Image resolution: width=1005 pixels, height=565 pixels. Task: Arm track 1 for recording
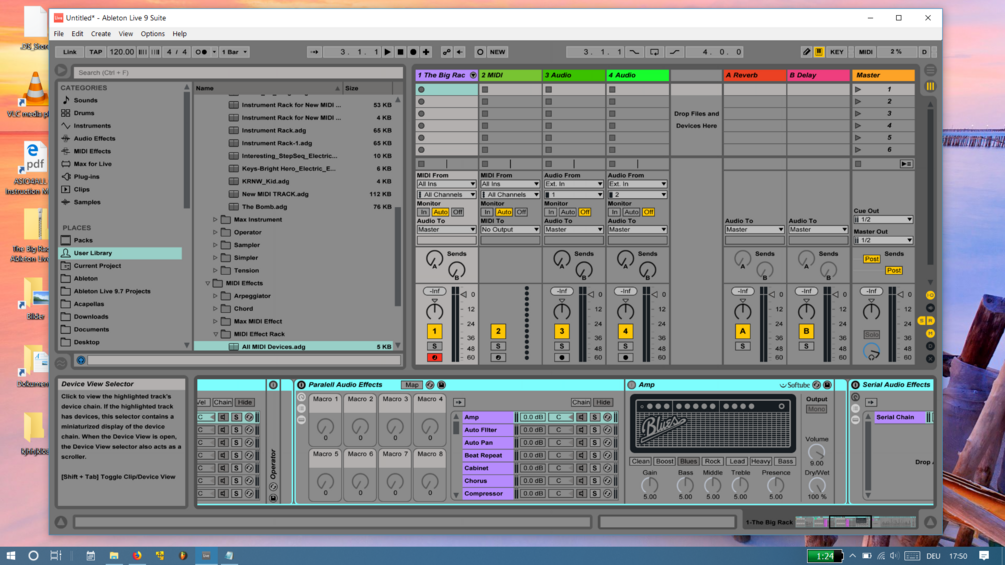coord(434,357)
